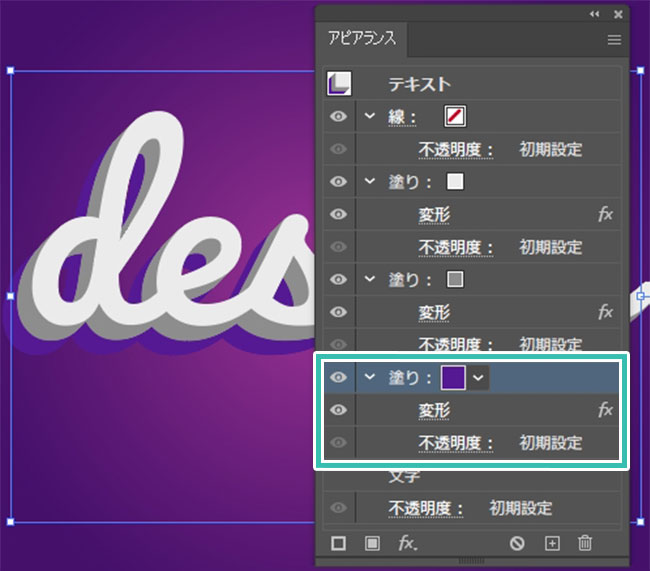Viewport: 650px width, 571px height.
Task: Open 変形 effect under the gray fill
Action: point(434,313)
